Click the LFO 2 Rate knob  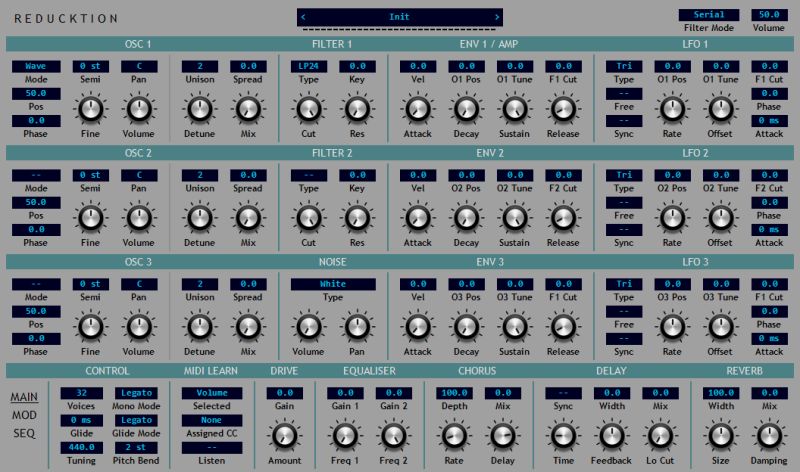(x=672, y=218)
